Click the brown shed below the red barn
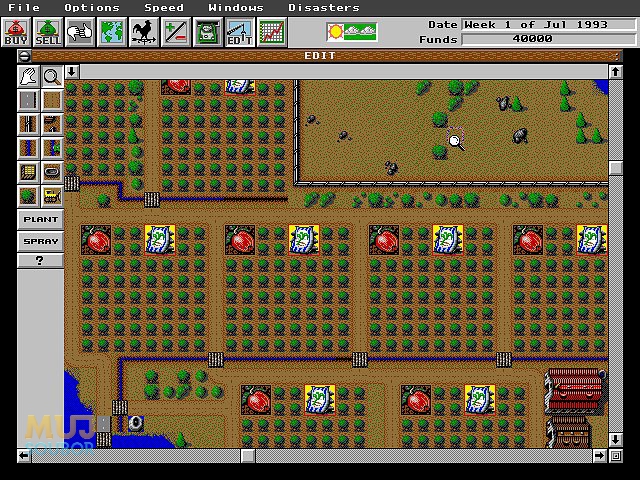The height and width of the screenshot is (480, 640). click(568, 432)
